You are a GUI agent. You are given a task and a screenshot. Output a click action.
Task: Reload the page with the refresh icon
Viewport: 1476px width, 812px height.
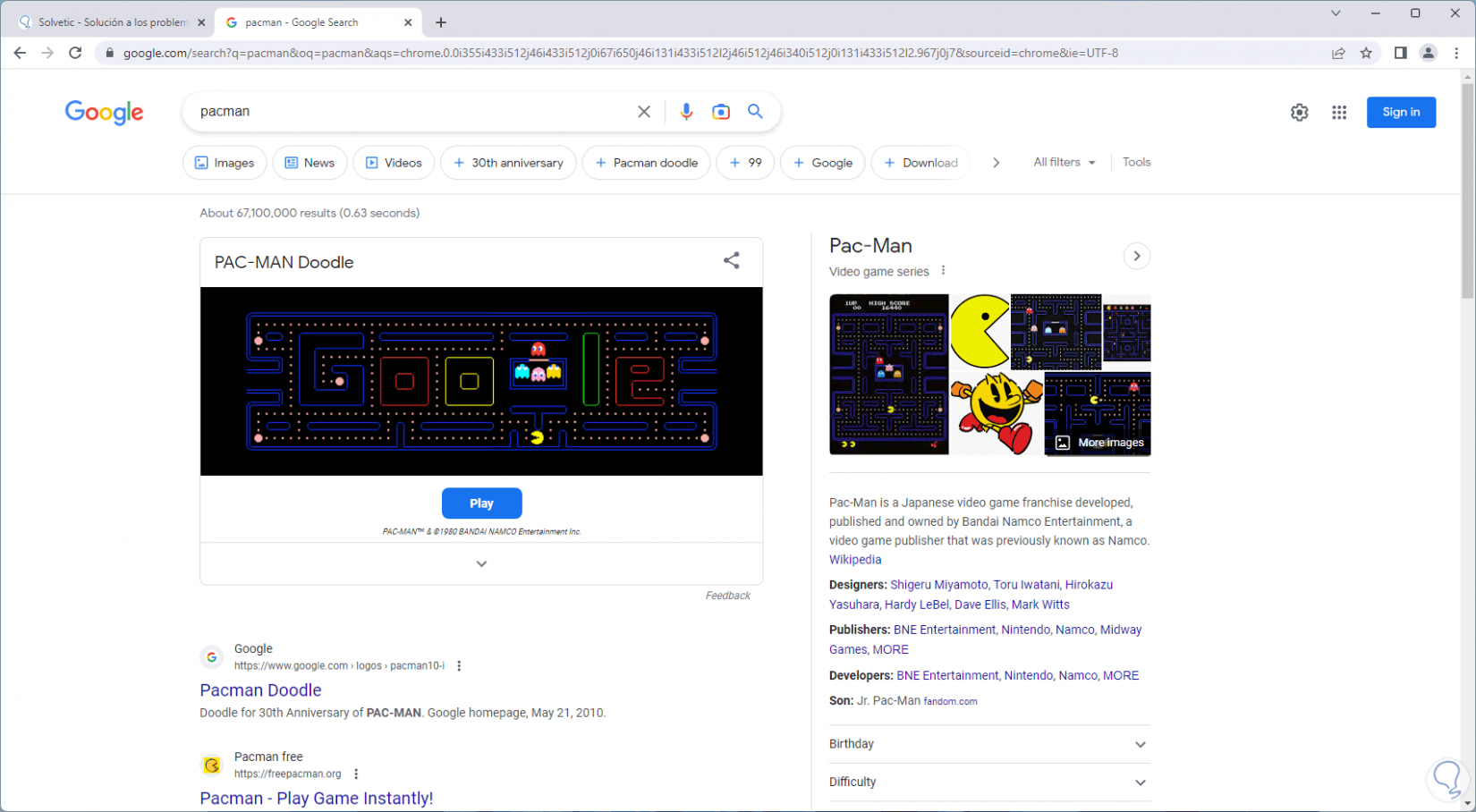(x=75, y=53)
